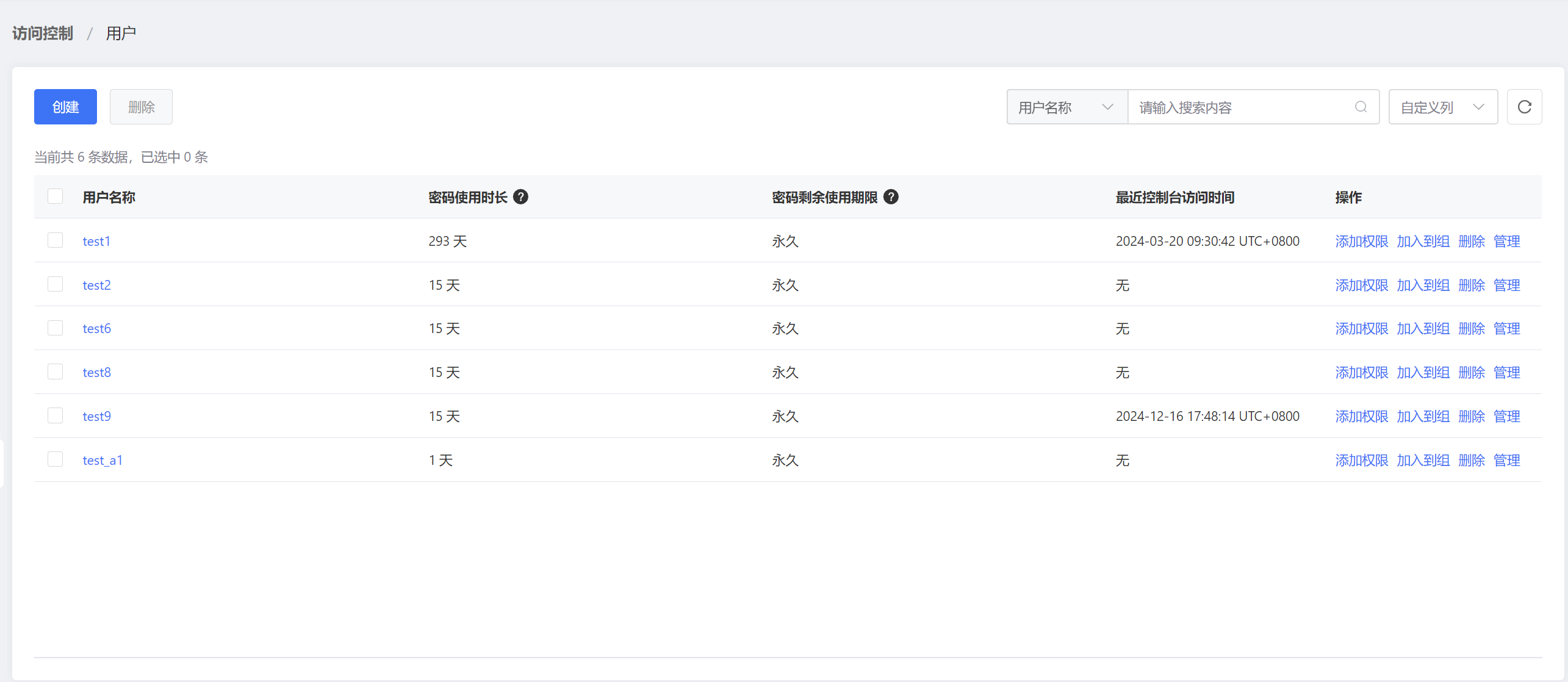Click 加入到组 for test6
Screen dimensions: 1568x682
pos(1423,328)
